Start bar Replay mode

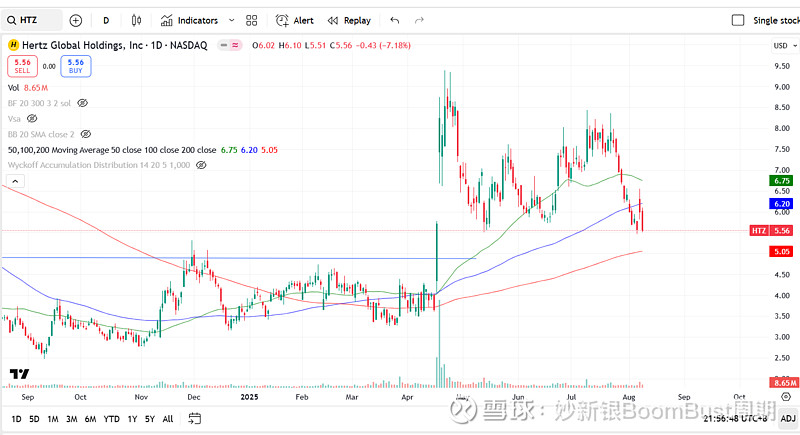349,20
